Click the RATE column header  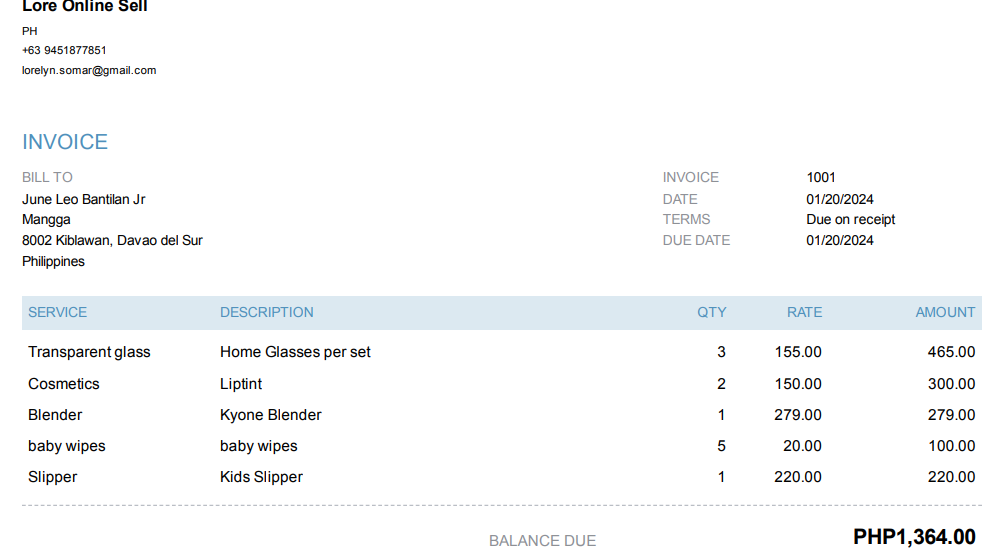click(x=804, y=312)
